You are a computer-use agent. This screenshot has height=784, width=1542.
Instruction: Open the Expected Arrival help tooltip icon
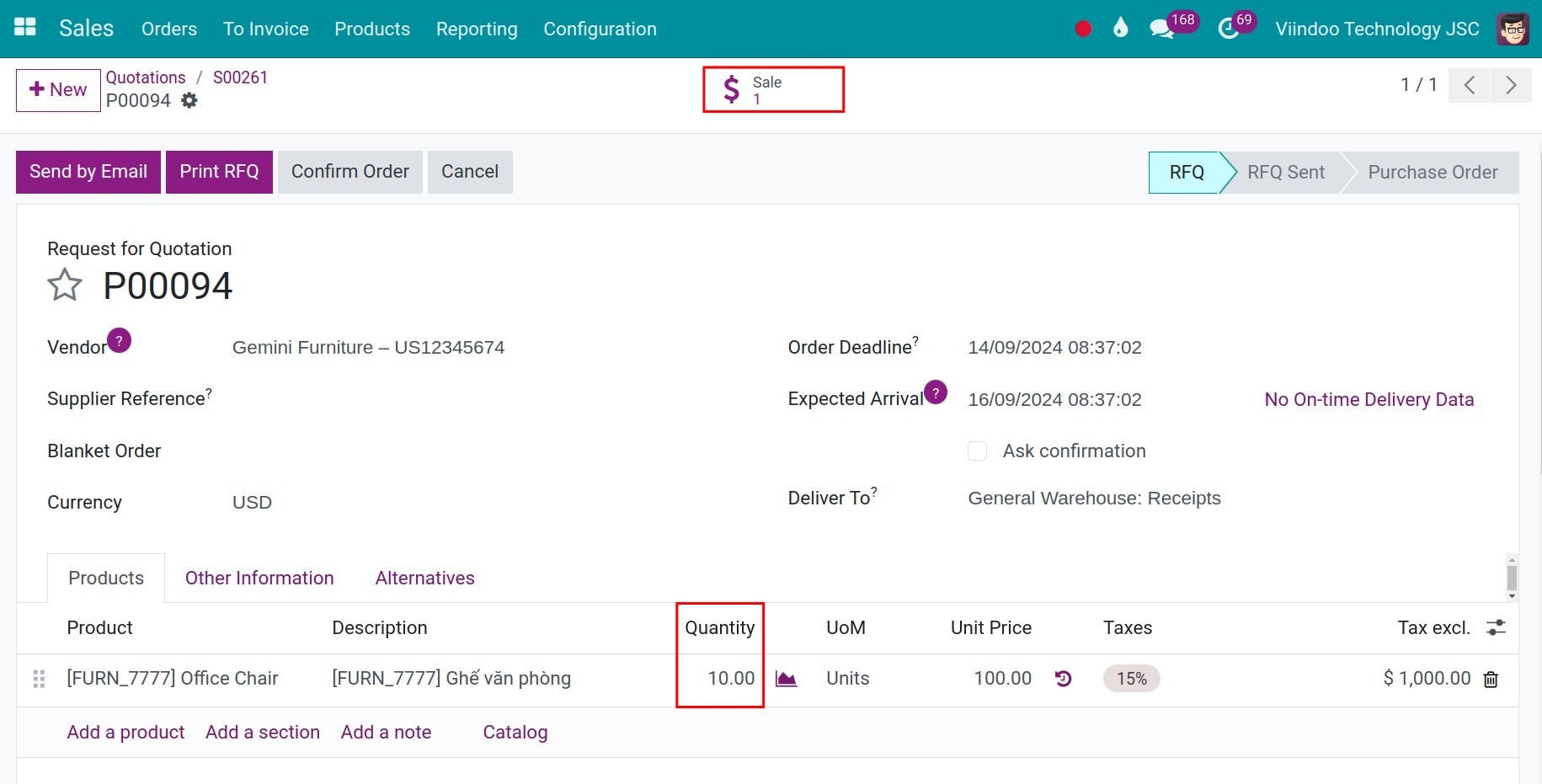click(936, 392)
